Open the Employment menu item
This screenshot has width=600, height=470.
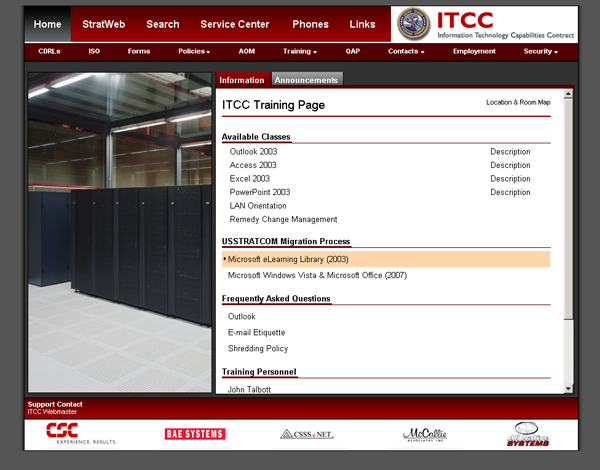(474, 51)
